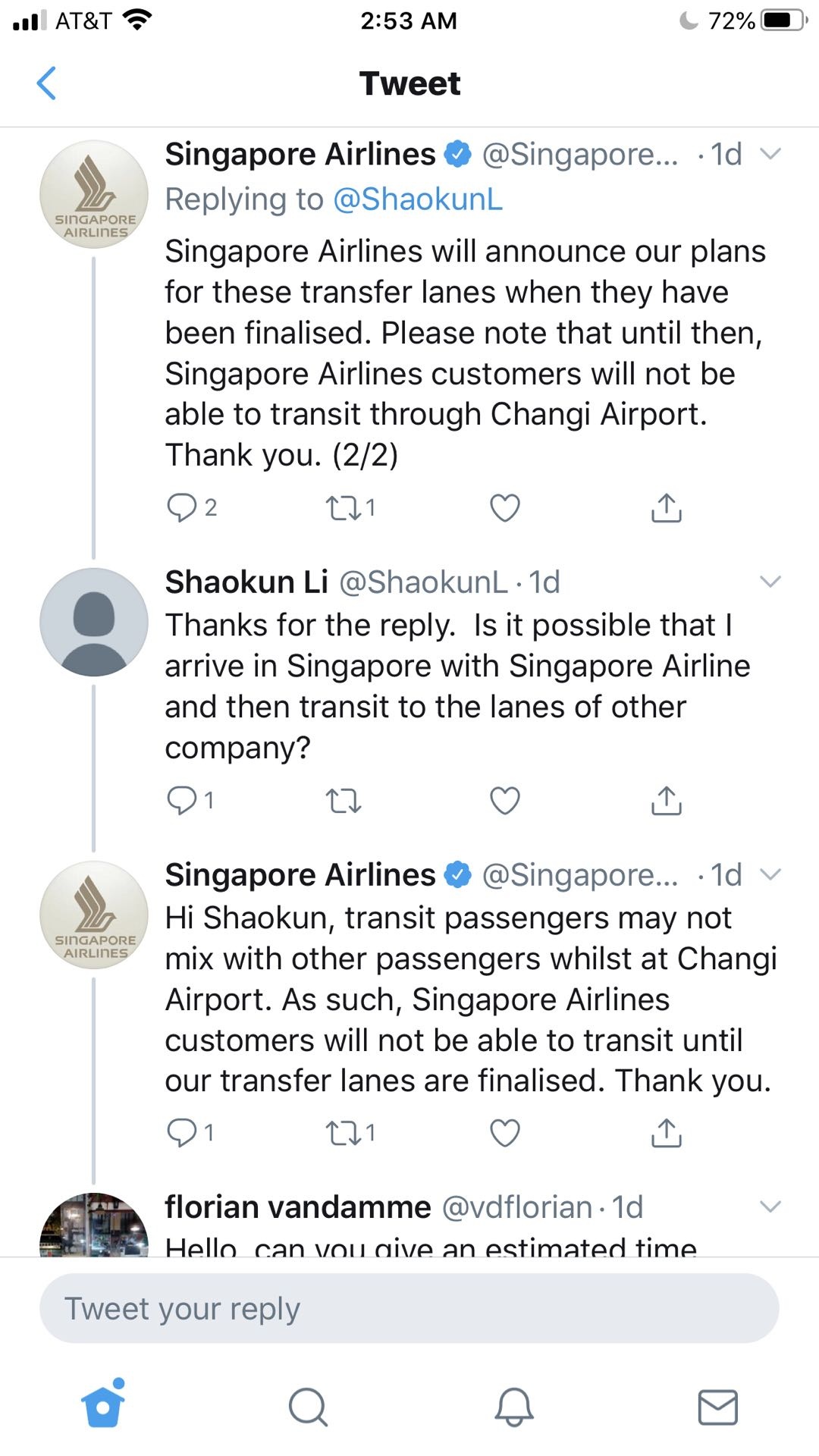Like Shaokun Li's tweet with heart icon
This screenshot has width=819, height=1456.
505,801
